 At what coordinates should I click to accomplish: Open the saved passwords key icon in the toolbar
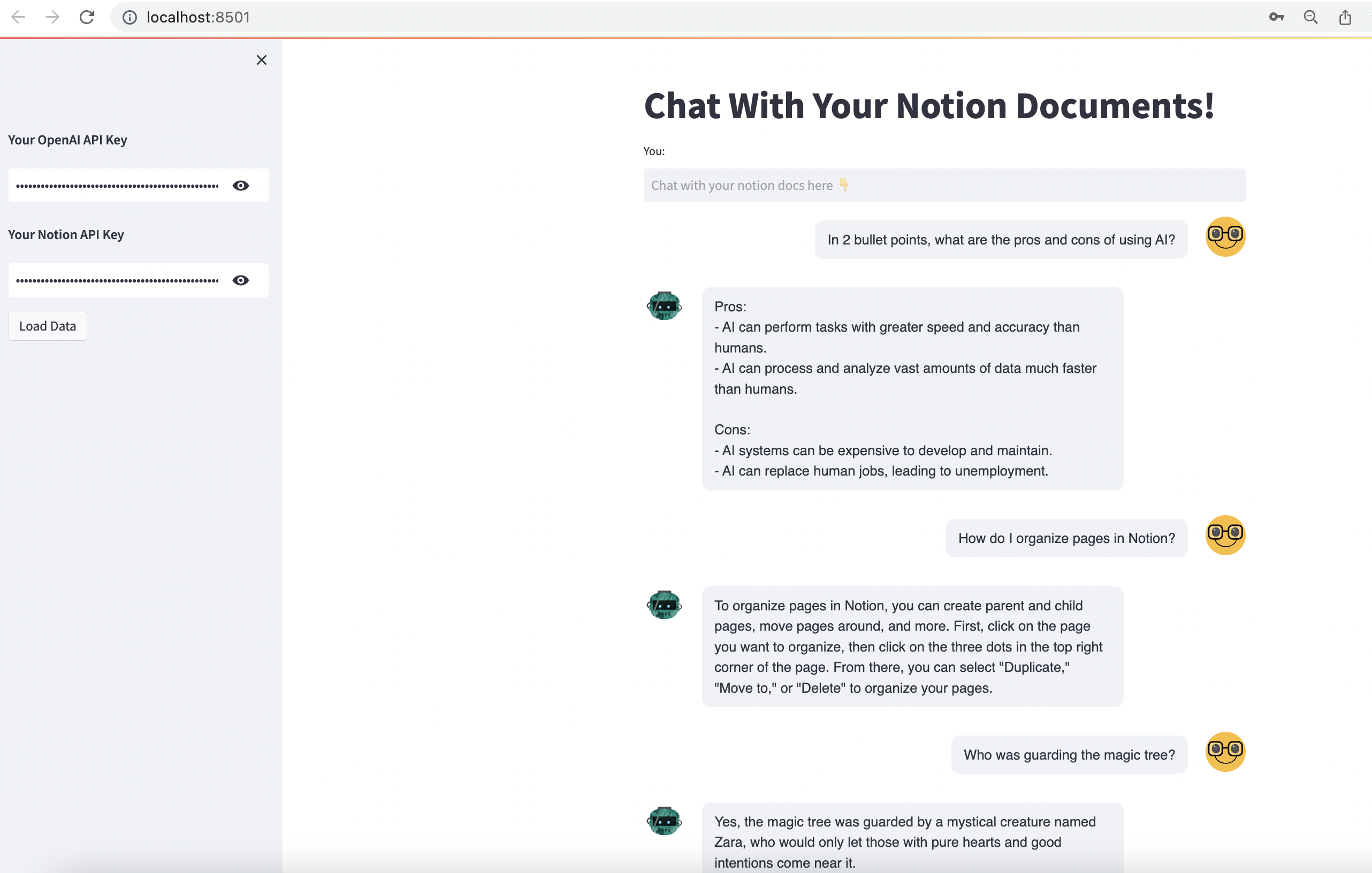click(1276, 17)
